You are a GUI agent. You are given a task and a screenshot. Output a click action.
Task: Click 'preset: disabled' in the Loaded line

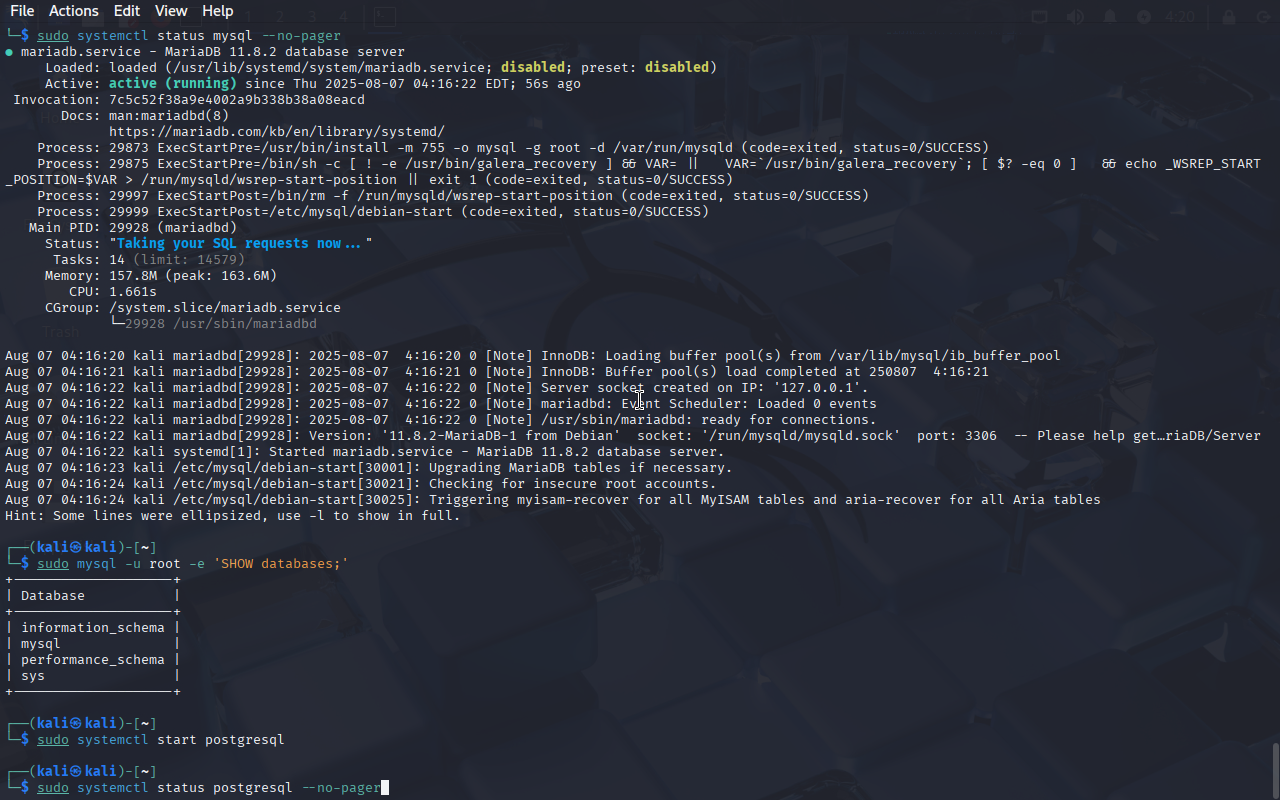coord(645,68)
